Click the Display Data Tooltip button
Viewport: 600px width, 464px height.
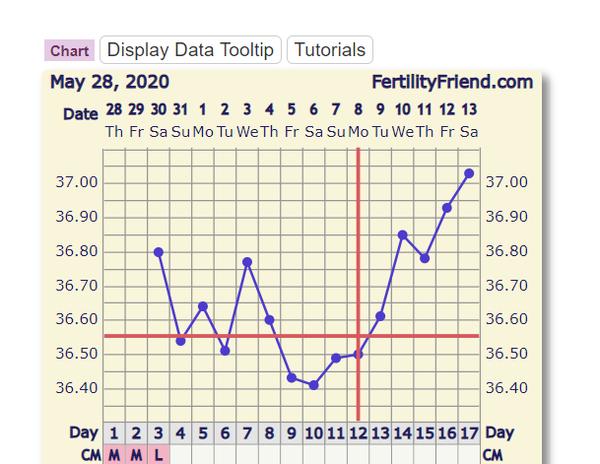(191, 49)
